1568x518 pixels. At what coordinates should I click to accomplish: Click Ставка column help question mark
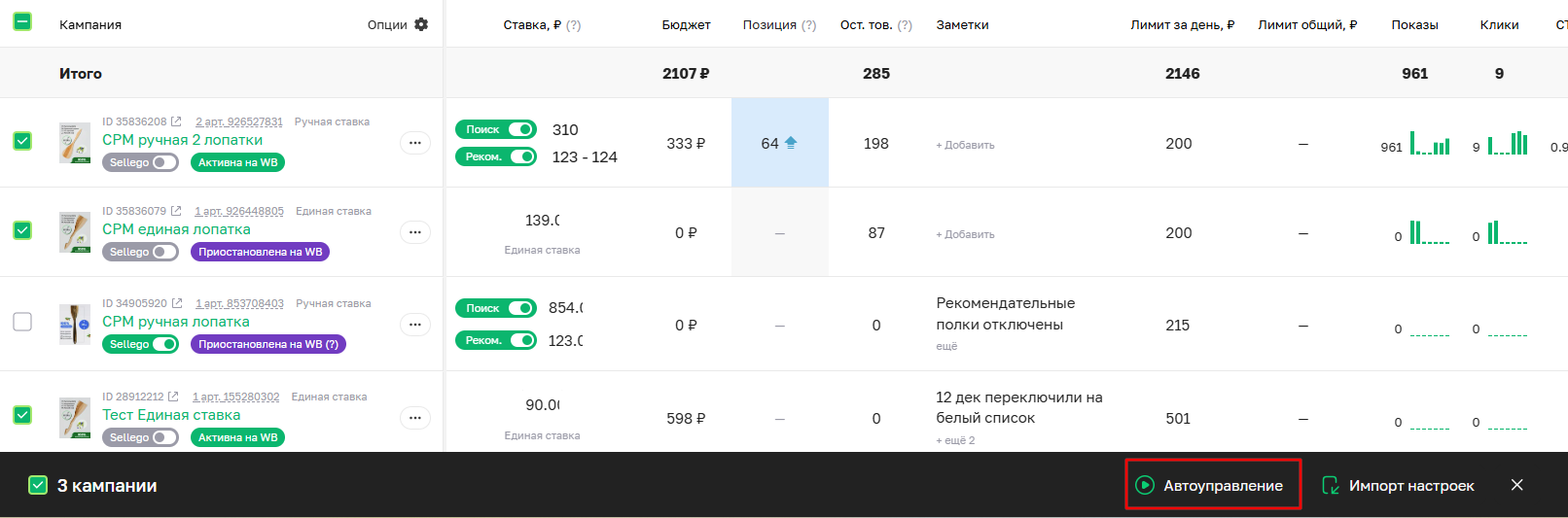[x=574, y=25]
